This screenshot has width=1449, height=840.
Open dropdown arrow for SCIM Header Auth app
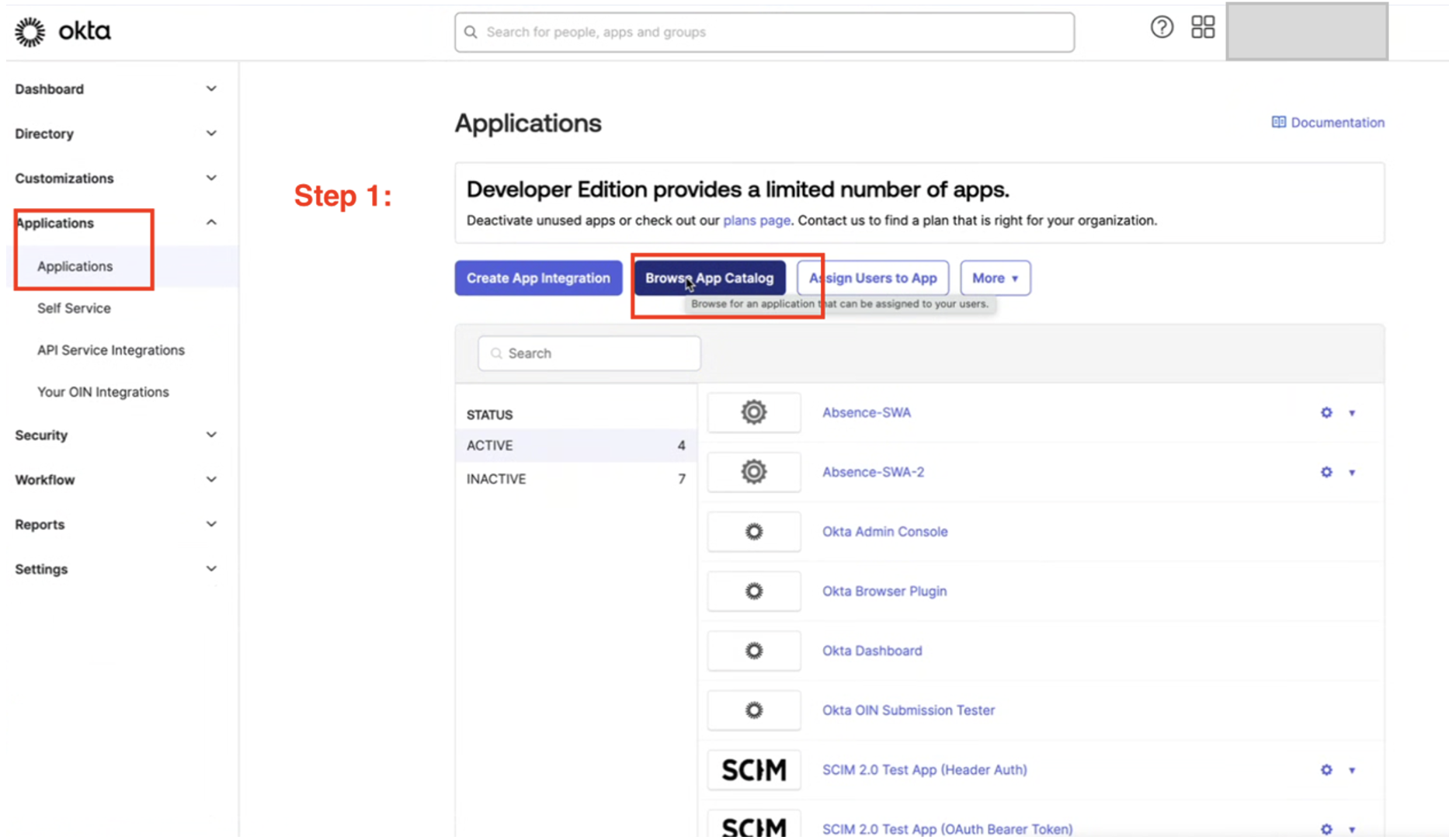(x=1352, y=771)
